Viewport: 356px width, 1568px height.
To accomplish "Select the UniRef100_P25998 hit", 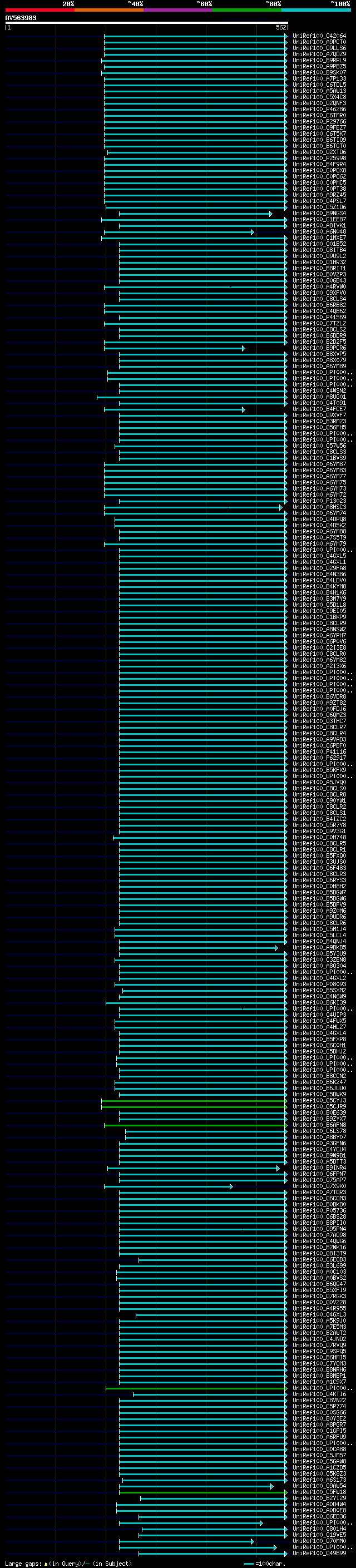I will (319, 159).
